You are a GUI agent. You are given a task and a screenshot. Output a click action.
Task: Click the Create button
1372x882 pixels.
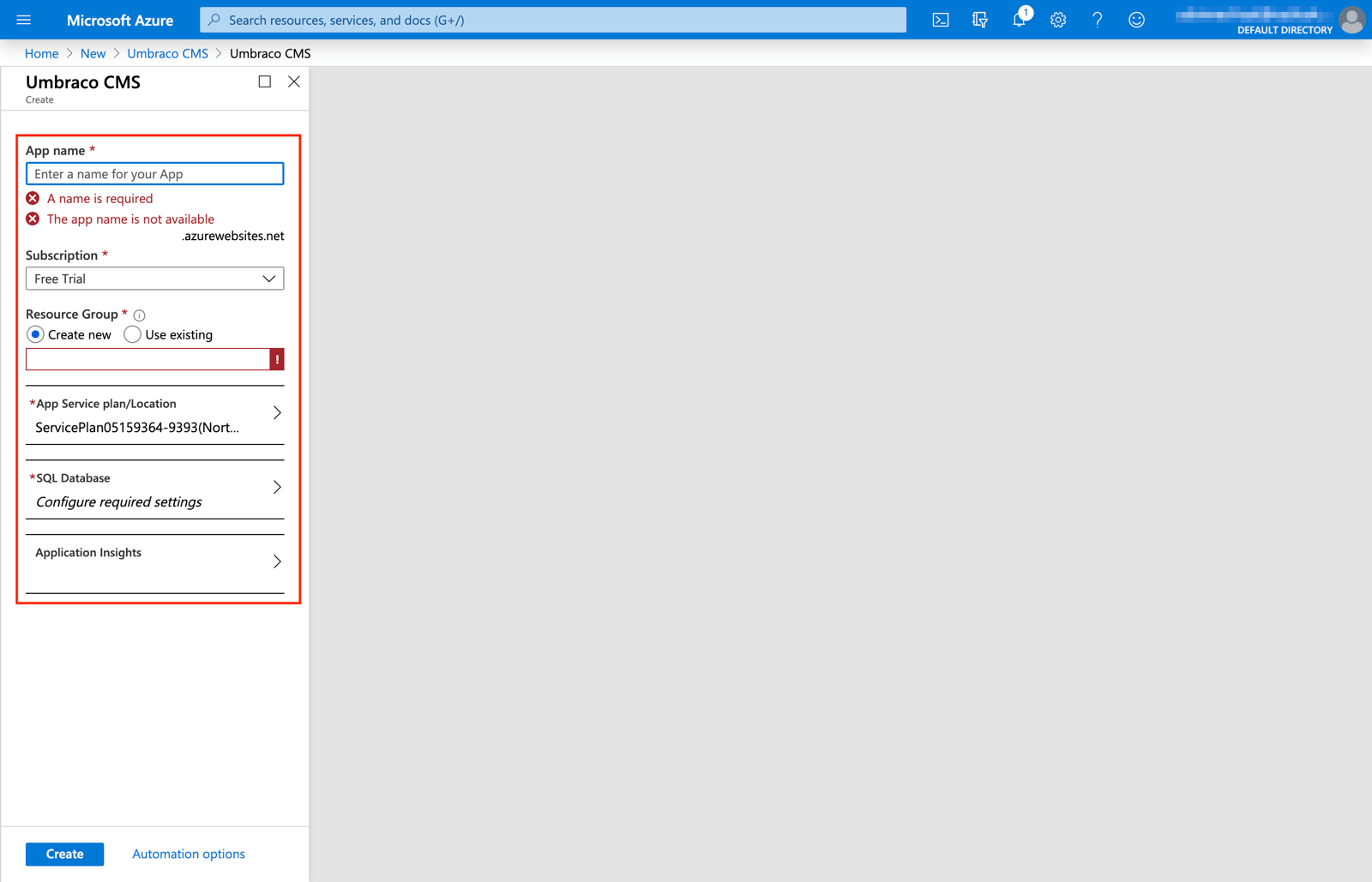click(64, 854)
